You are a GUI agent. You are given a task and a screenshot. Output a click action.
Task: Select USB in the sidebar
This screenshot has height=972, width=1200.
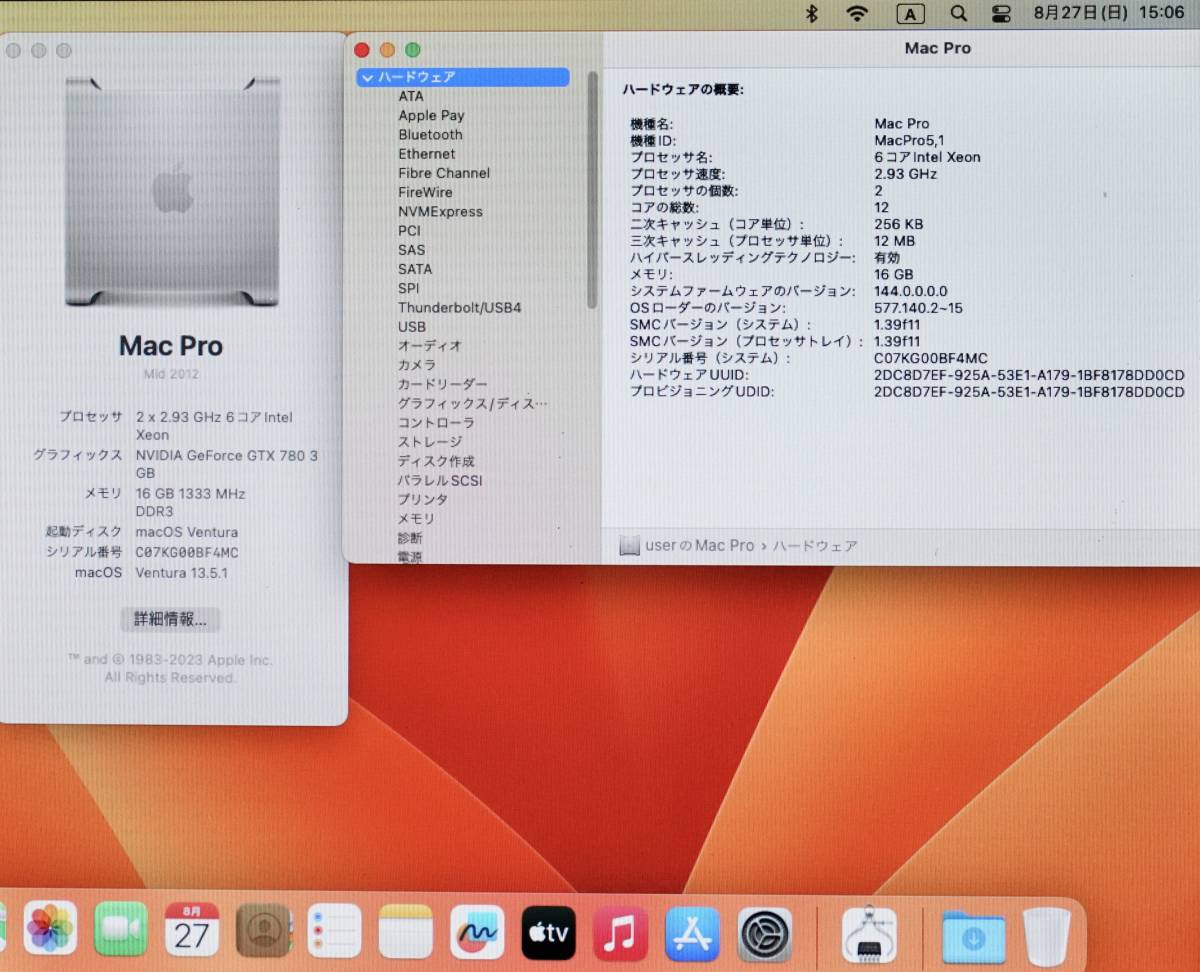[x=411, y=326]
